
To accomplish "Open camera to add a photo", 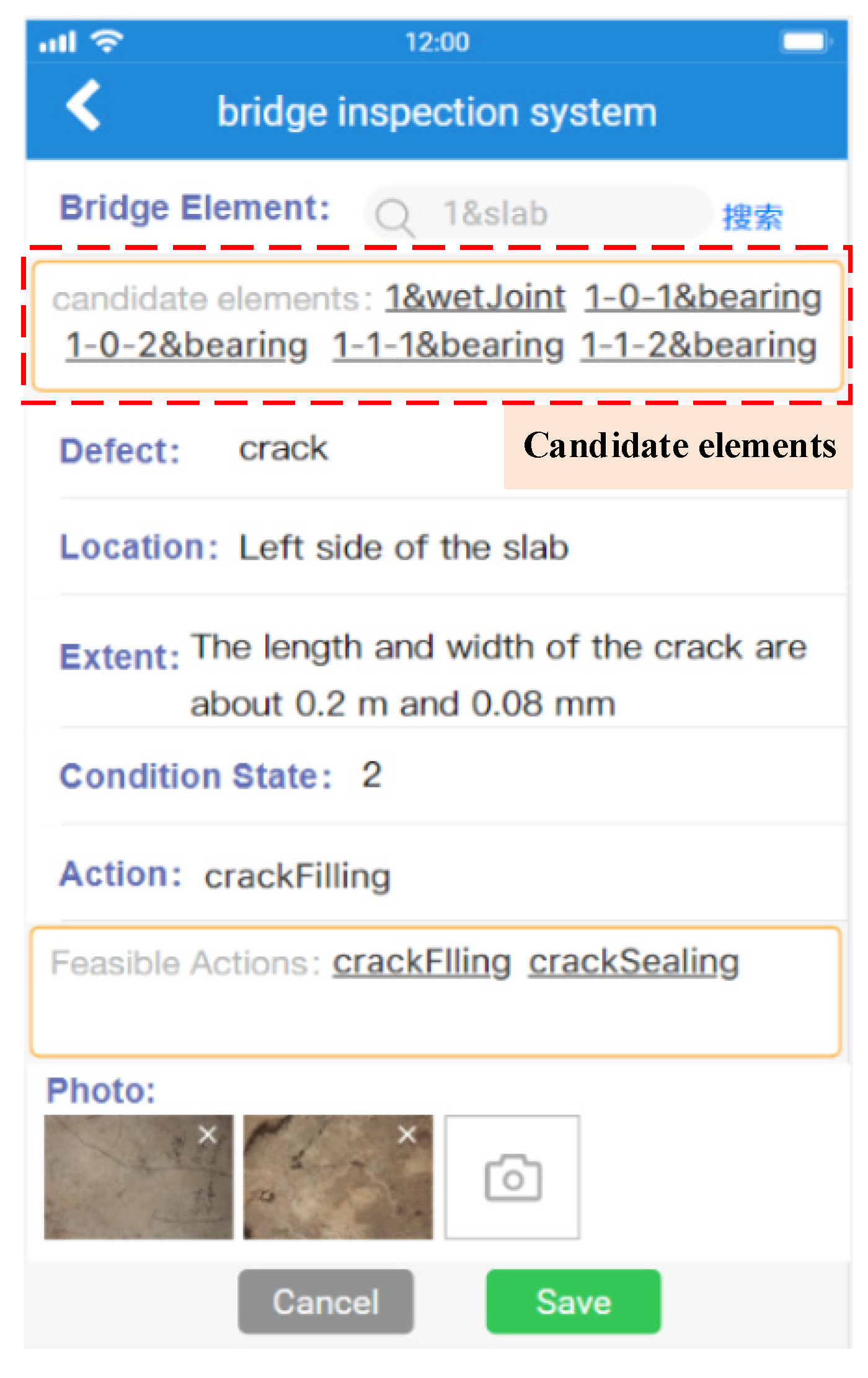I will [x=512, y=1177].
